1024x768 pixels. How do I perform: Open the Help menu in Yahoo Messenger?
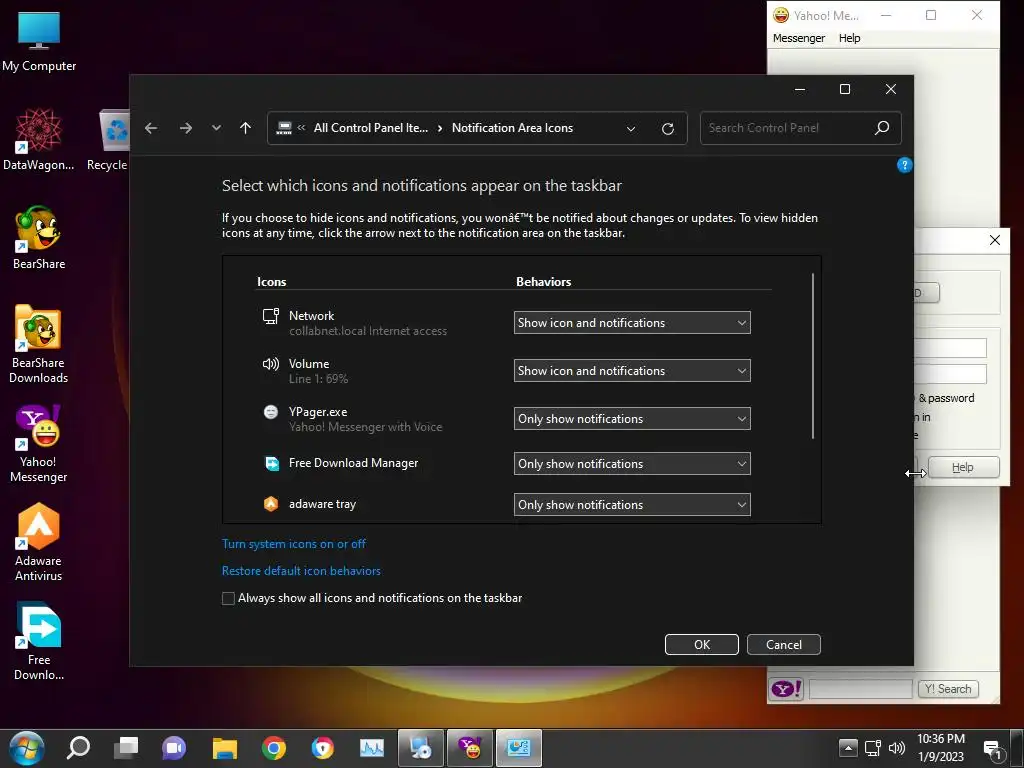click(x=850, y=38)
